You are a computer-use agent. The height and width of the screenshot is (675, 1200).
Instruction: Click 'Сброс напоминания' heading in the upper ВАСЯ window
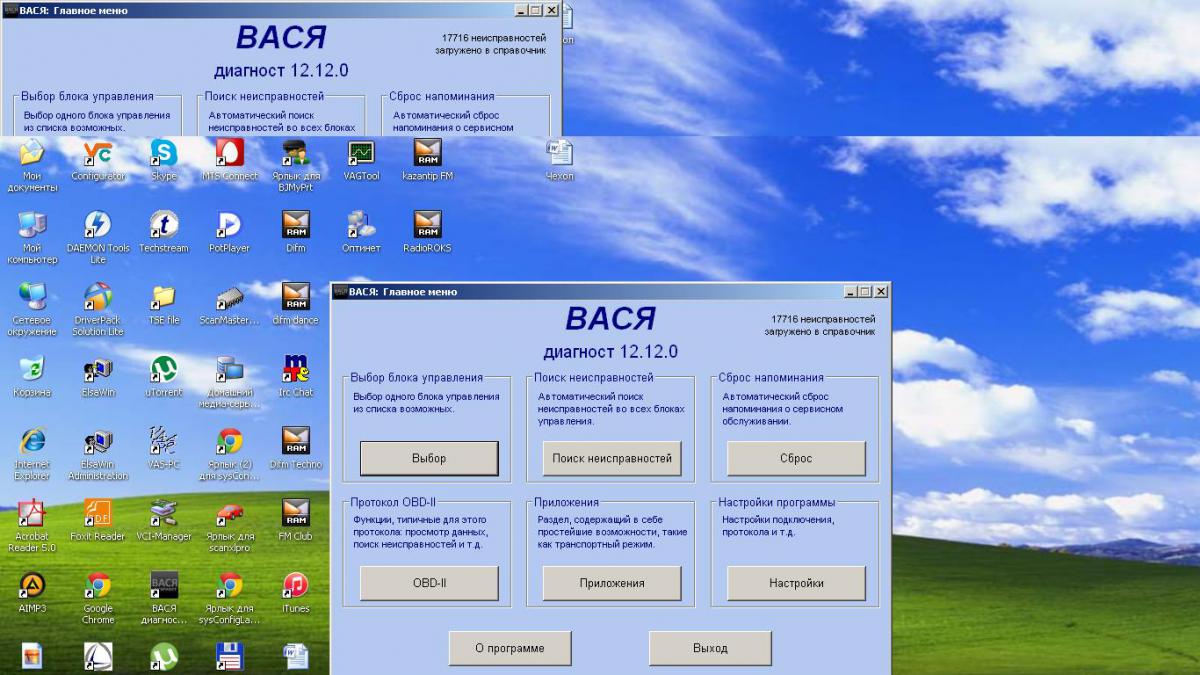coord(442,96)
